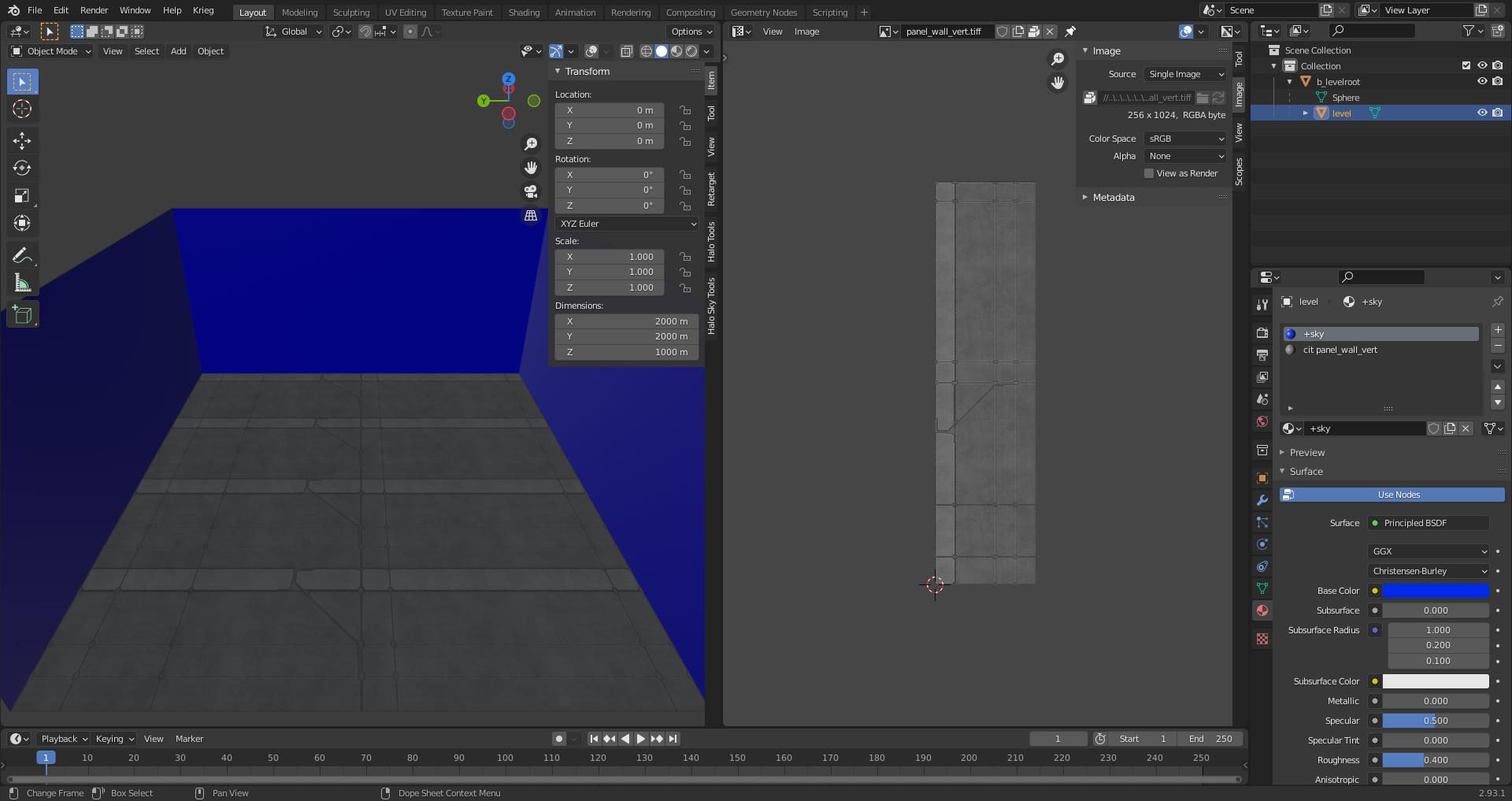1512x801 pixels.
Task: Click the 3D viewport zoom icon
Action: click(531, 144)
